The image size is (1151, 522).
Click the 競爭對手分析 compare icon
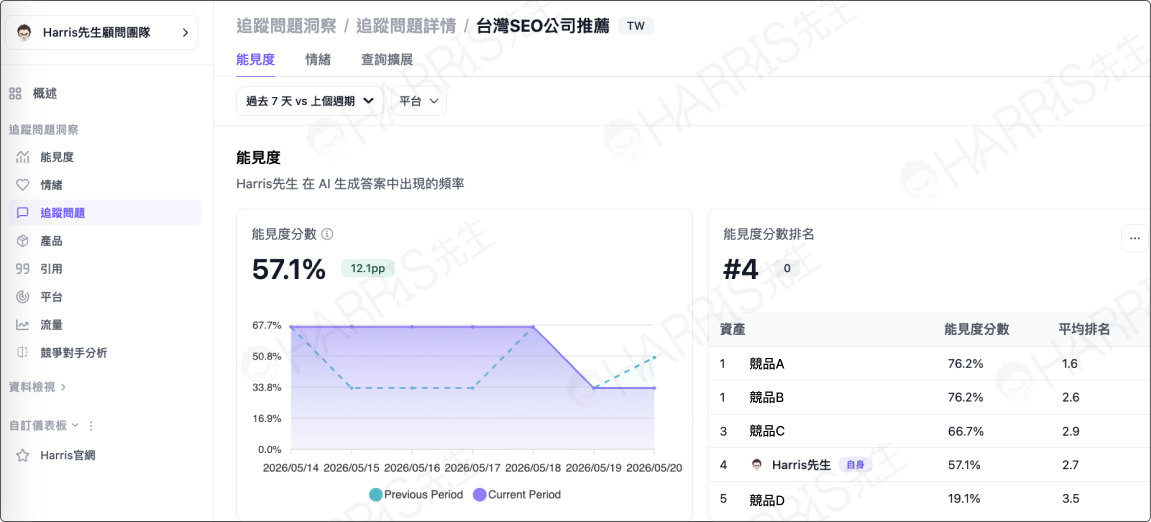click(x=23, y=352)
